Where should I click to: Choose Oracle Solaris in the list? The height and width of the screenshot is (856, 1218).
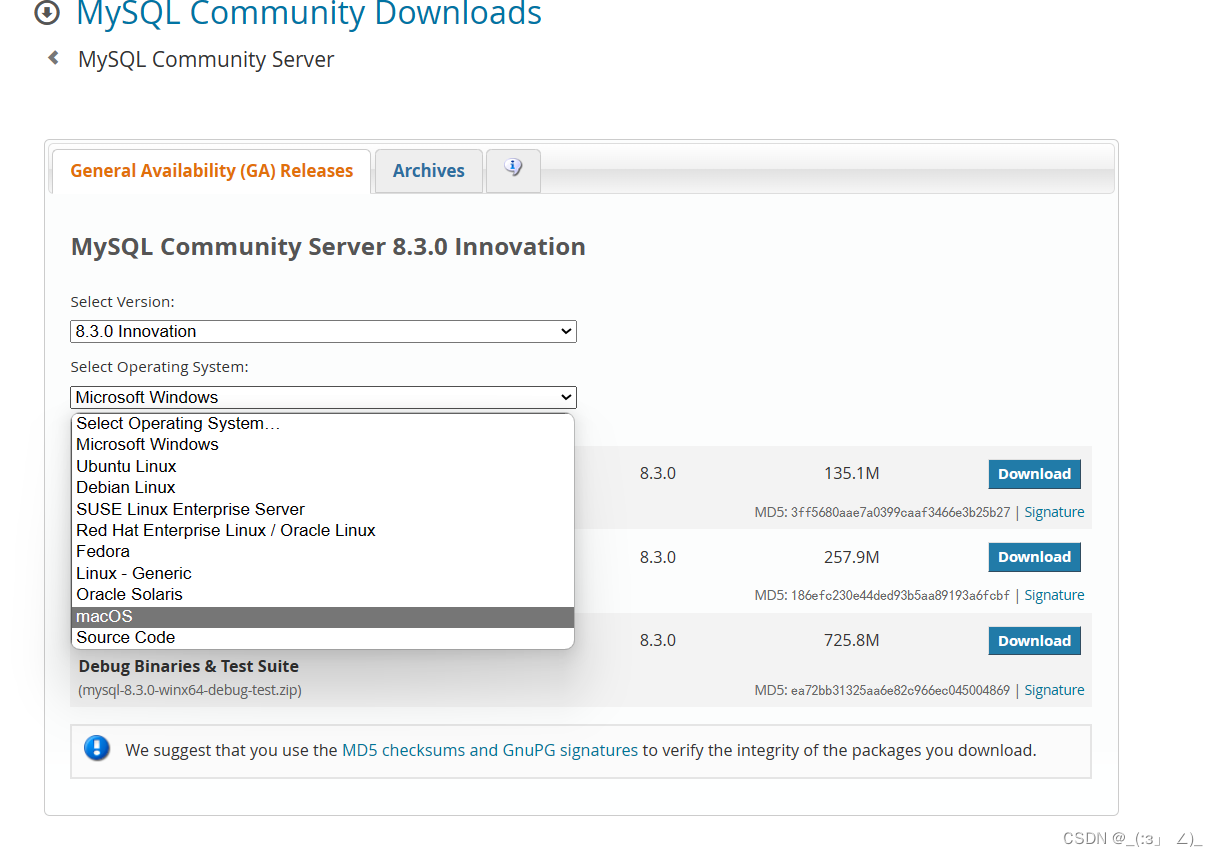coord(323,594)
